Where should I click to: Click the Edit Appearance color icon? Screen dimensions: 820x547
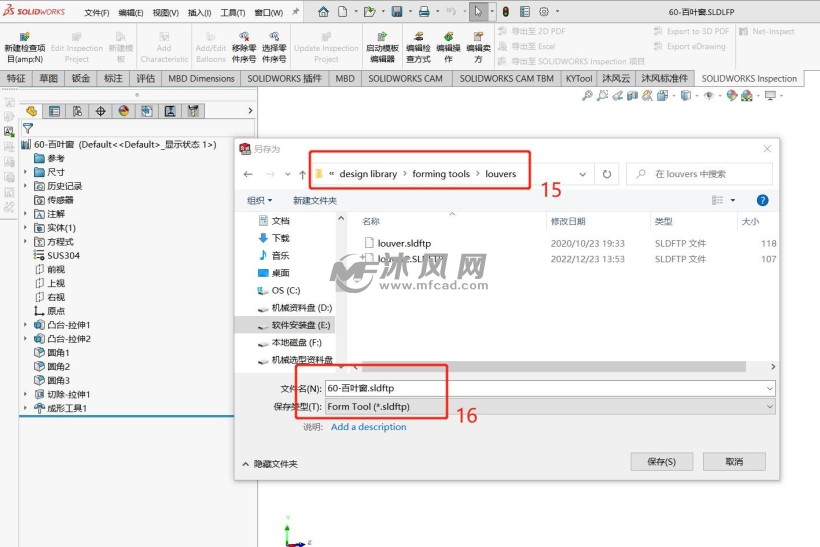coord(732,96)
